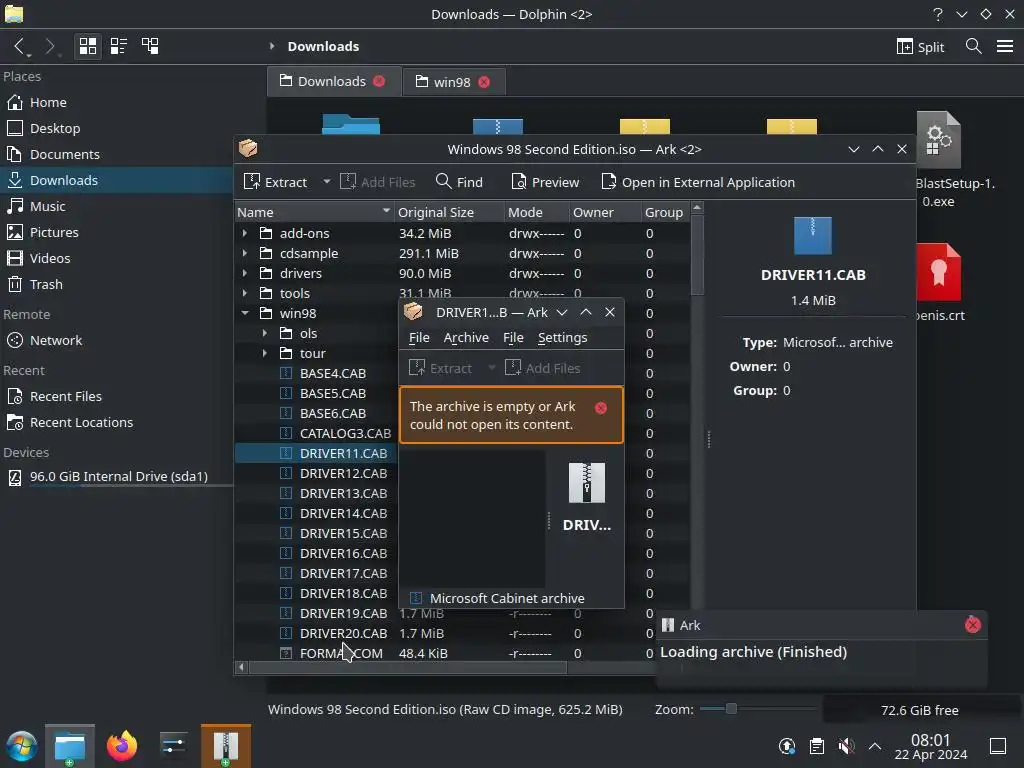This screenshot has height=768, width=1024.
Task: Close the win98 tab
Action: (x=483, y=82)
